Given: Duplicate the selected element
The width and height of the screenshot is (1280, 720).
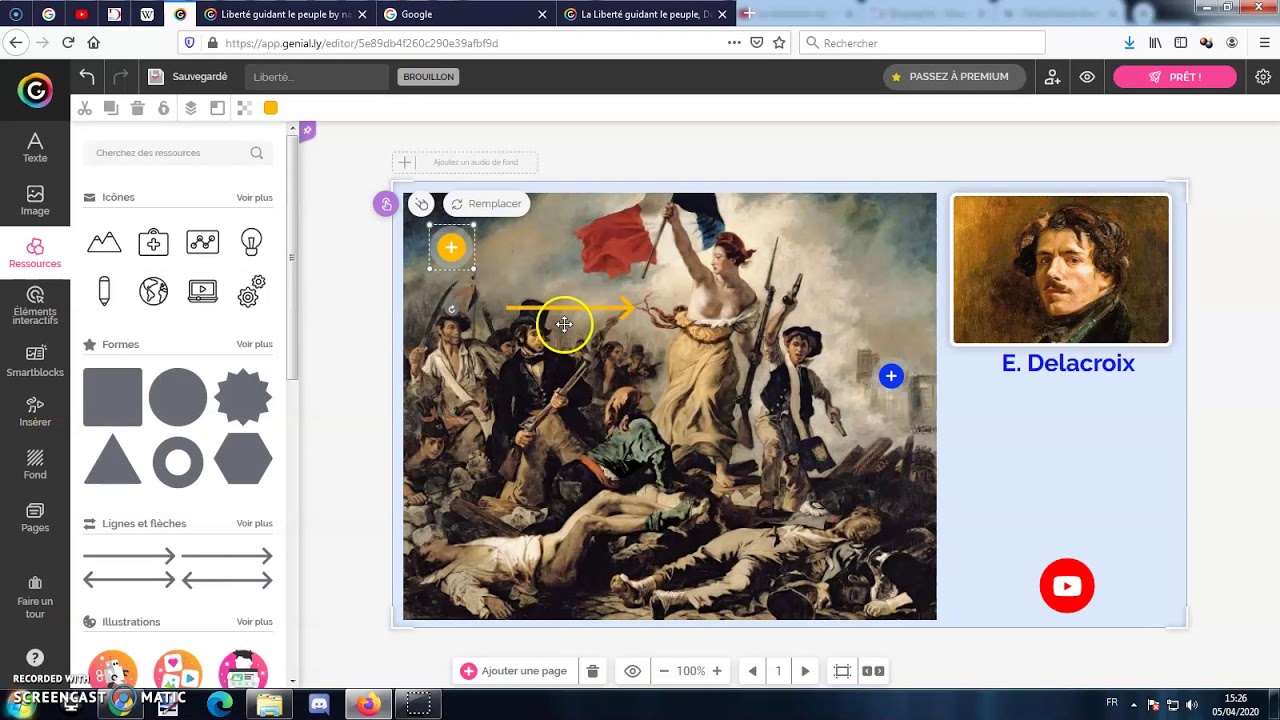Looking at the screenshot, I should click(x=111, y=108).
